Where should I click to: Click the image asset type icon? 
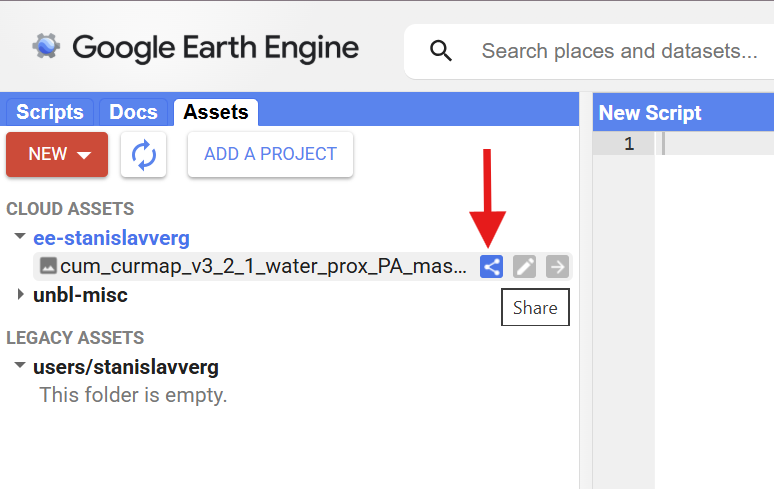tap(48, 266)
